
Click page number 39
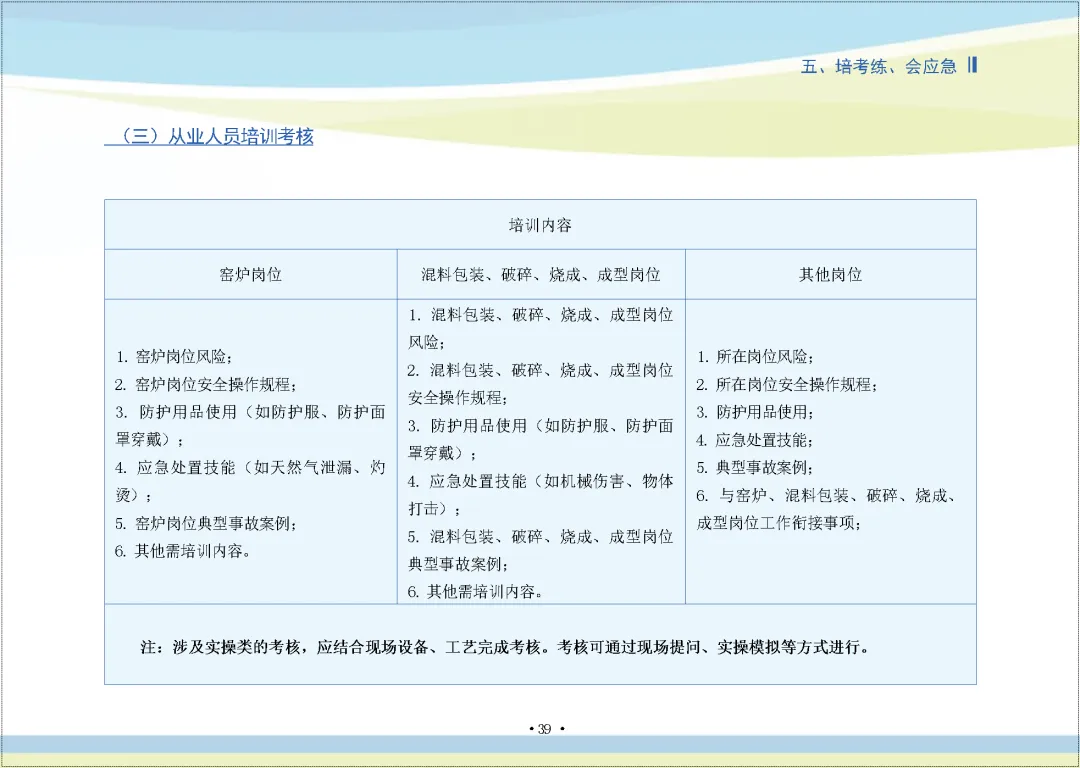(545, 729)
